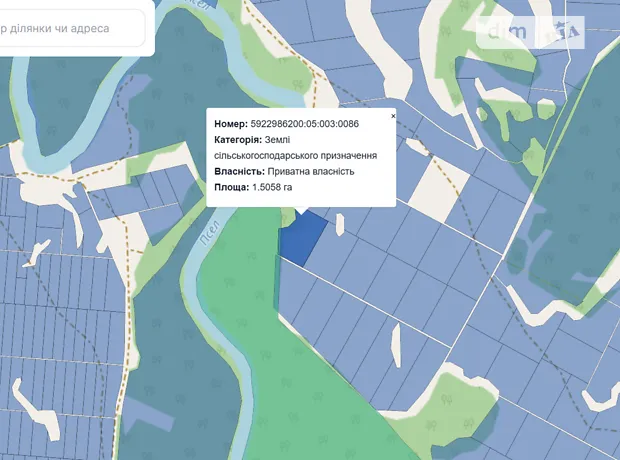Click the cadastral number 5922986200:05:003:0086

point(303,124)
